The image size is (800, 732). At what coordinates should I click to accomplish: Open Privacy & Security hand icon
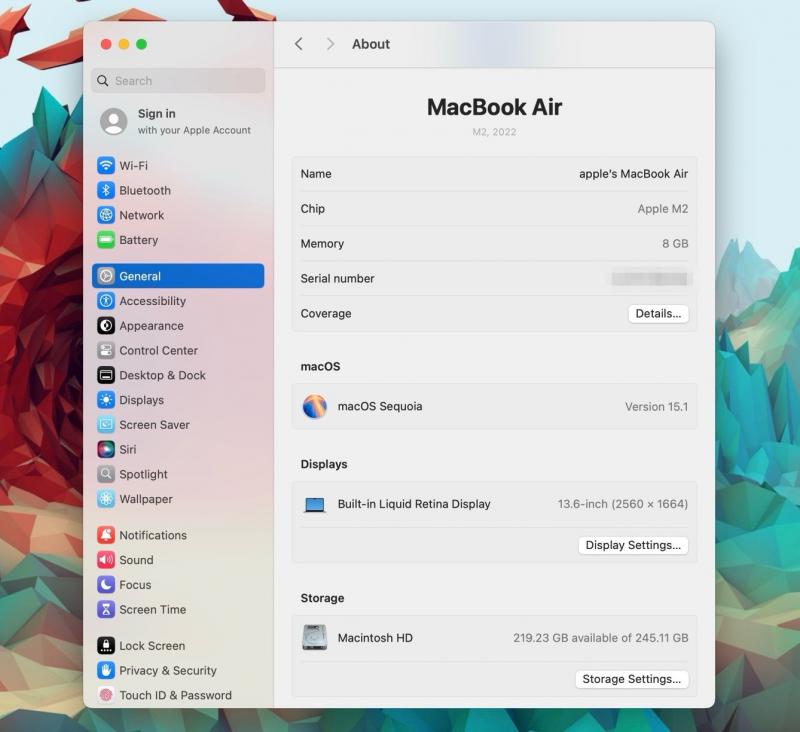pyautogui.click(x=106, y=670)
